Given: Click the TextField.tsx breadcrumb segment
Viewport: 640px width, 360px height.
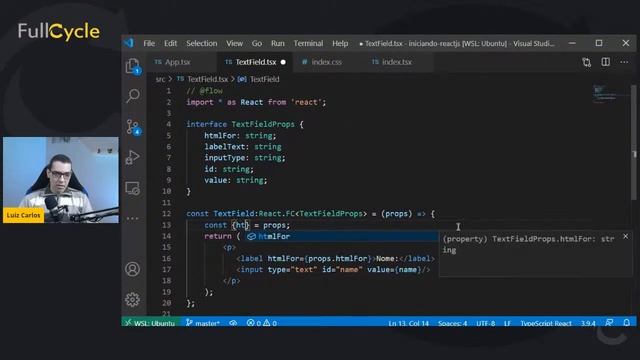Looking at the screenshot, I should point(207,79).
